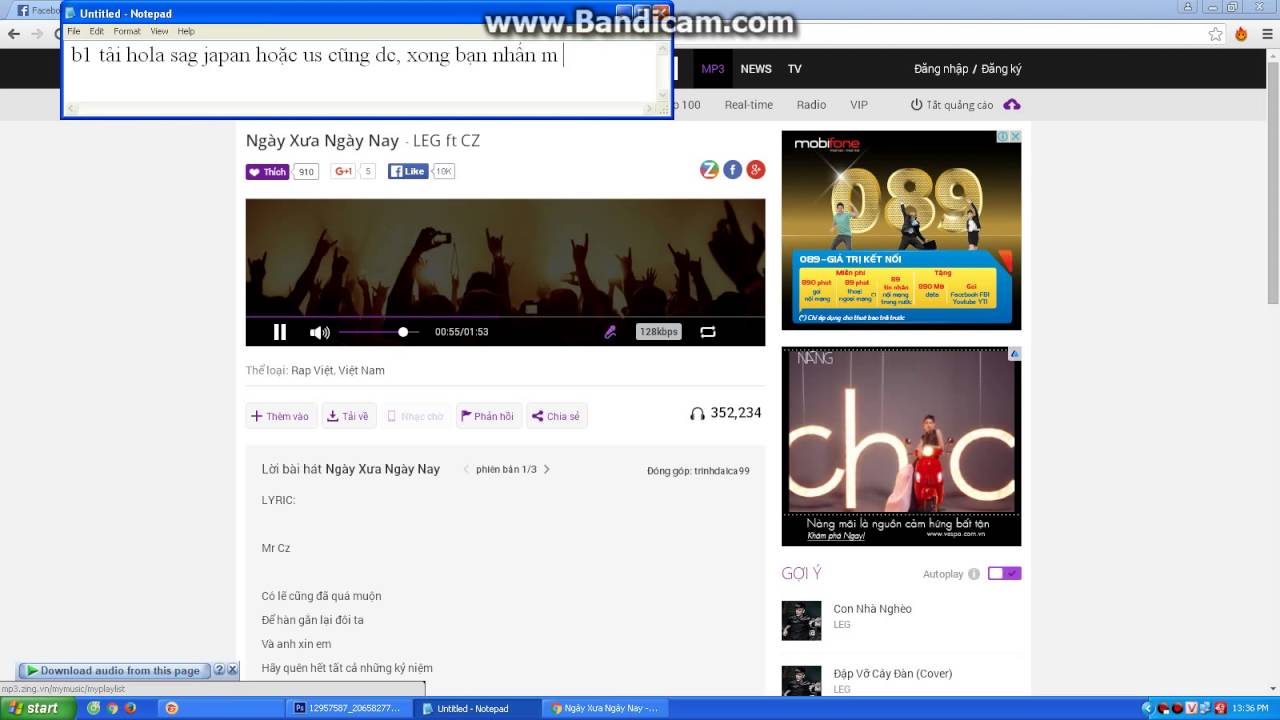Switch to Ngày Xưa Ngày Nay Chrome taskbar button
The height and width of the screenshot is (720, 1280).
pyautogui.click(x=605, y=708)
